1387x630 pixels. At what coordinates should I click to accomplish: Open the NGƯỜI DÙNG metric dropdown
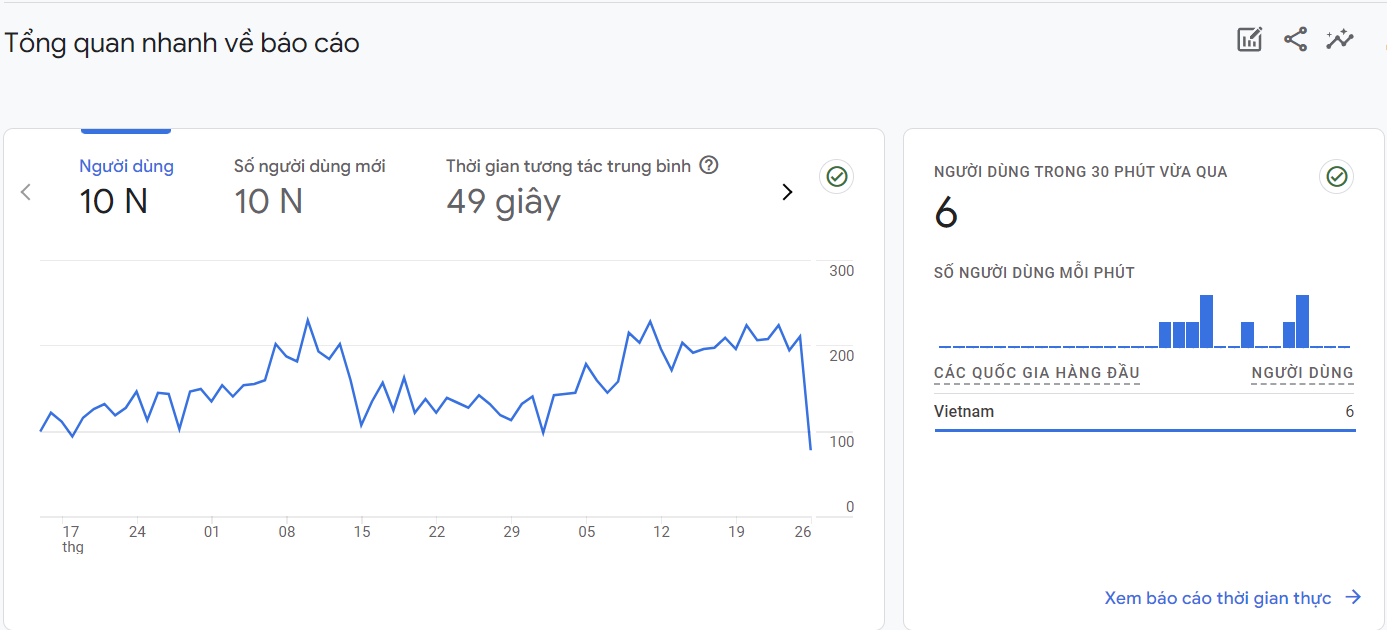point(1302,373)
